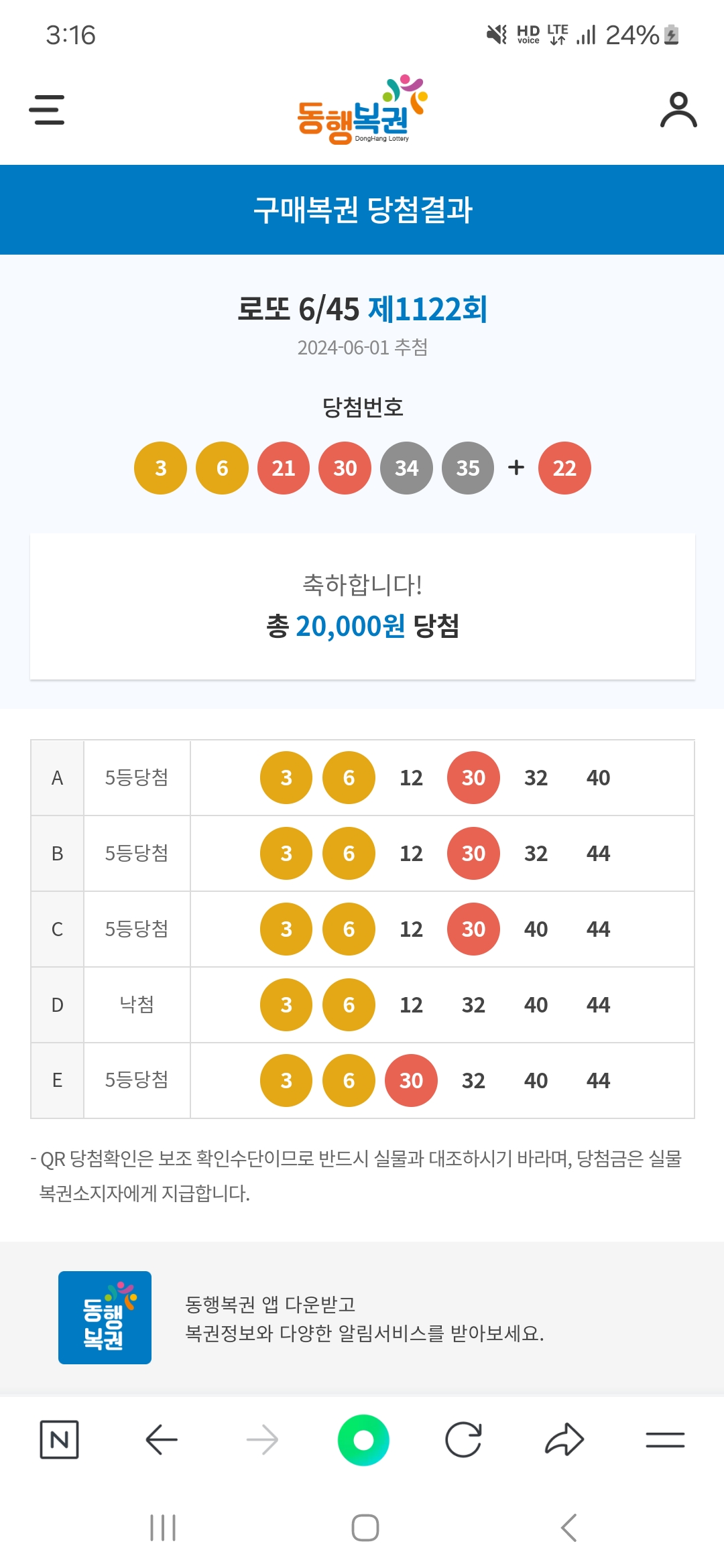The width and height of the screenshot is (724, 1568).
Task: Go back with the browser back arrow
Action: tap(162, 1439)
